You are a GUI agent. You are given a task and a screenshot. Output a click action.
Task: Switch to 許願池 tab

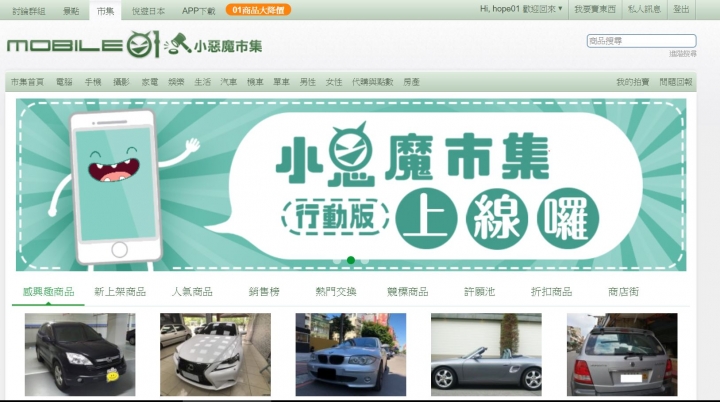[479, 291]
